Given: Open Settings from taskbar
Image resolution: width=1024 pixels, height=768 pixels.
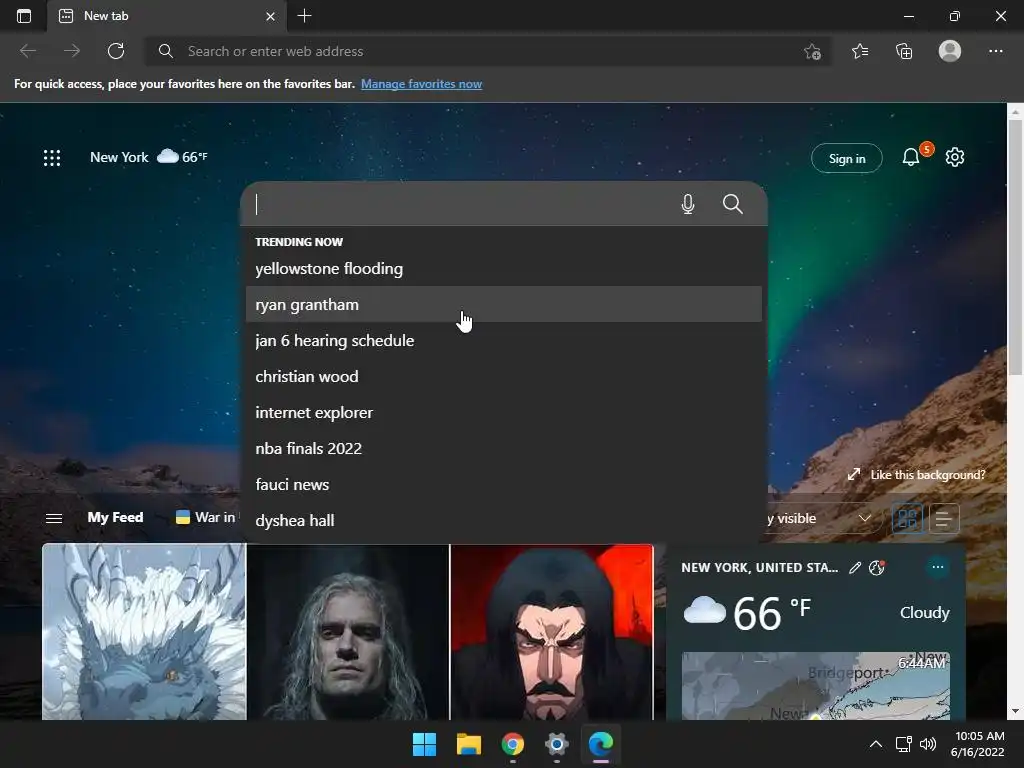Looking at the screenshot, I should click(556, 744).
